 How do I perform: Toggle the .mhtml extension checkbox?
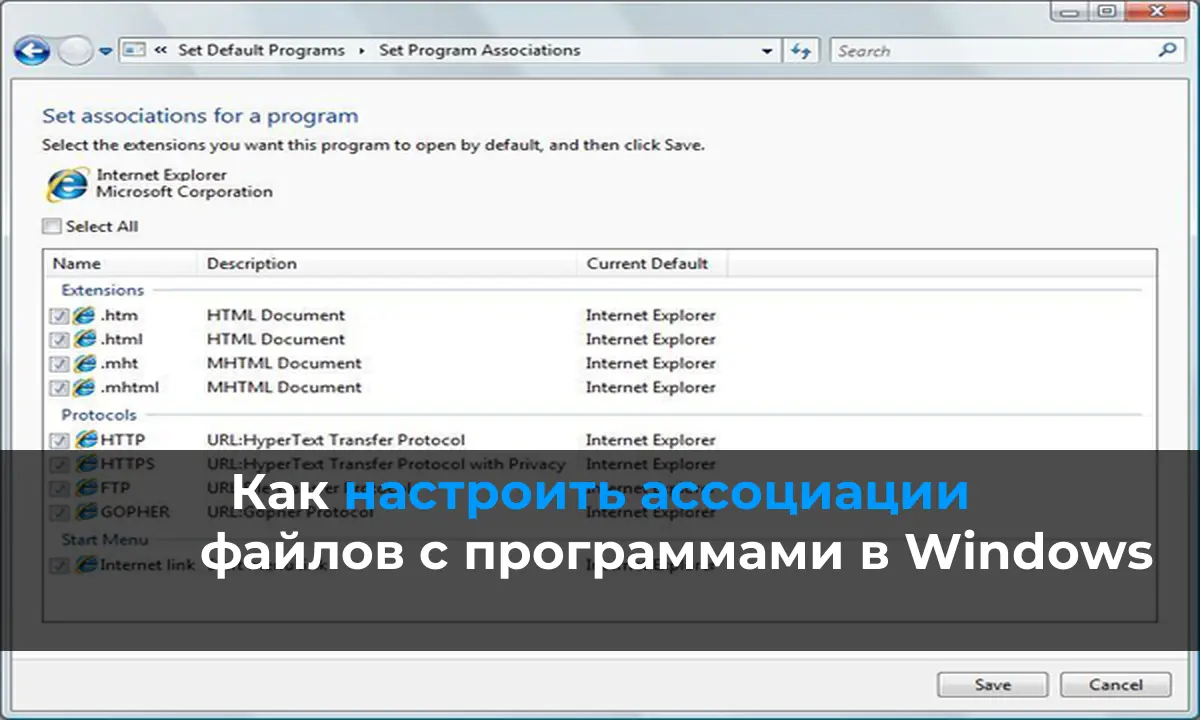[59, 388]
